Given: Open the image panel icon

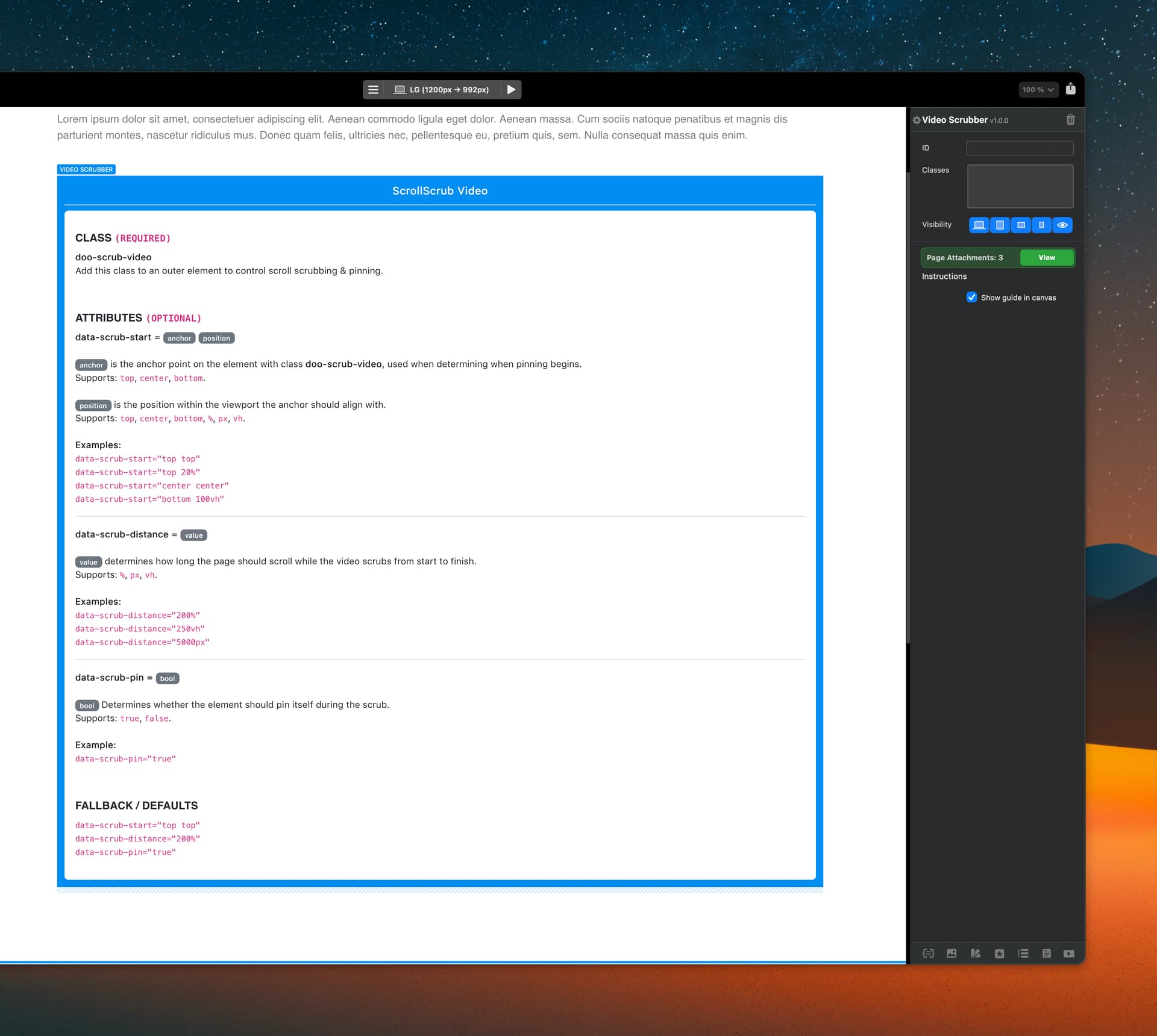Looking at the screenshot, I should pyautogui.click(x=952, y=953).
